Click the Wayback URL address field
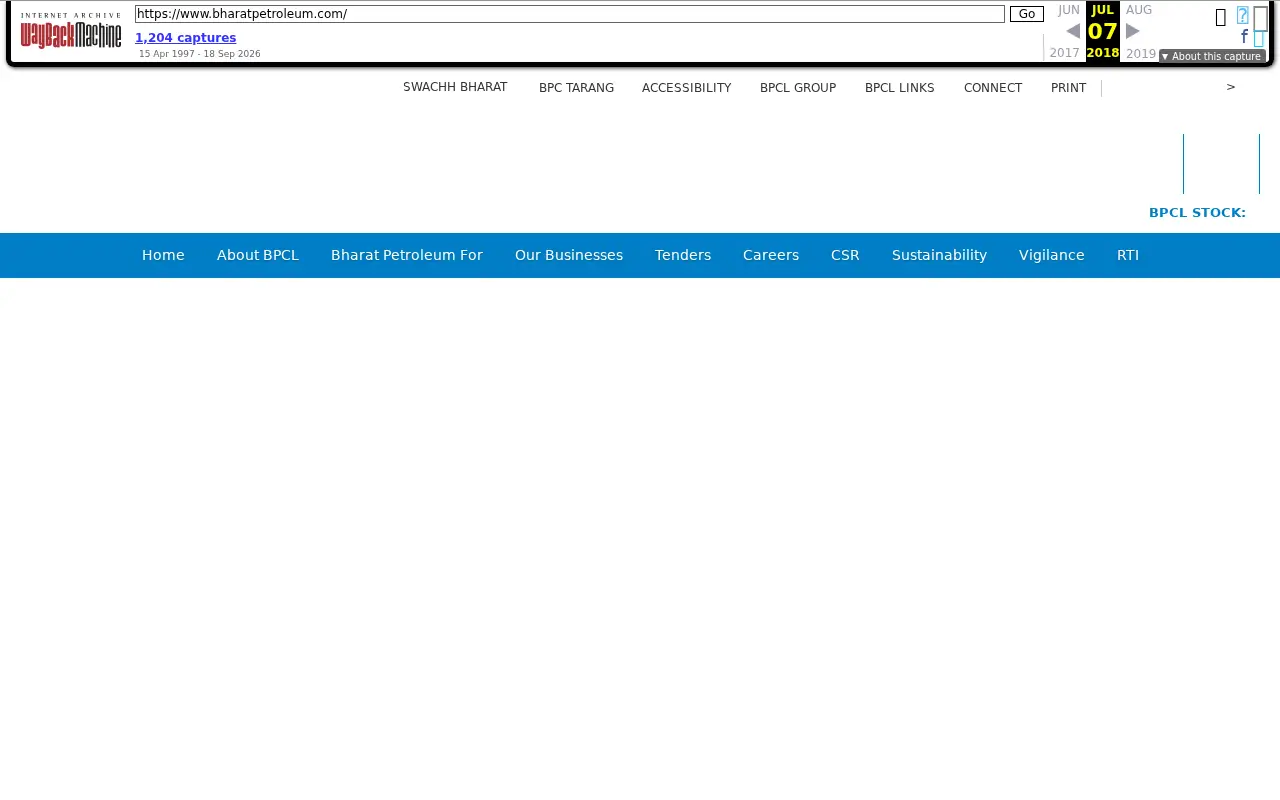 tap(570, 14)
